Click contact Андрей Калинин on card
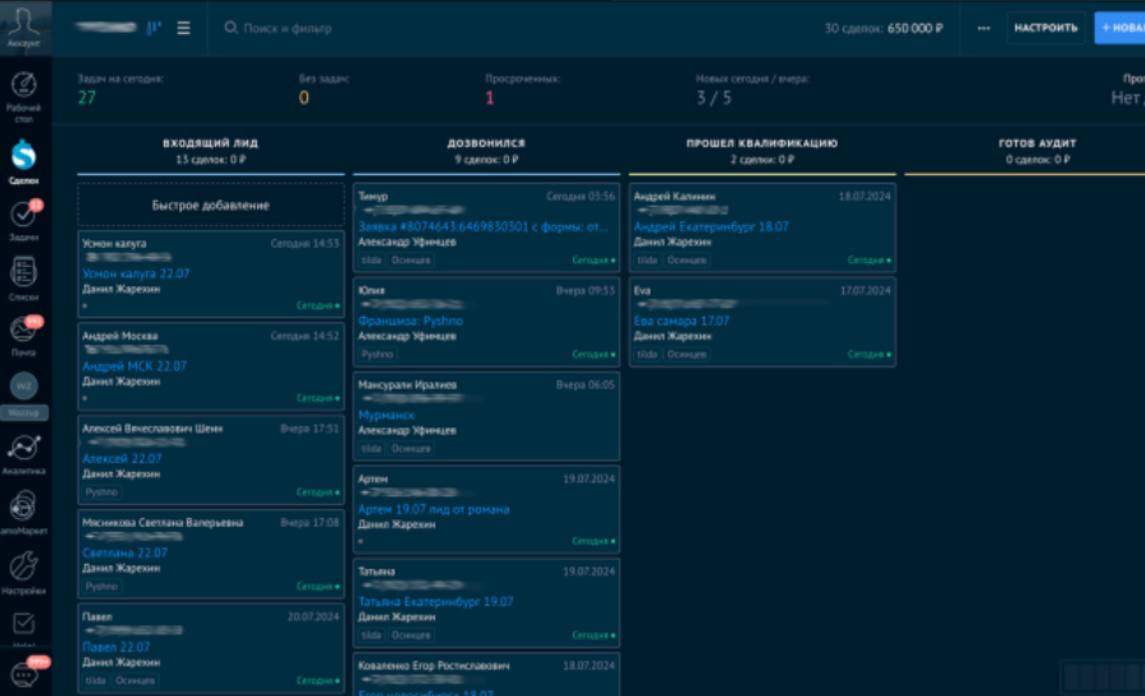The width and height of the screenshot is (1145, 696). click(x=675, y=196)
